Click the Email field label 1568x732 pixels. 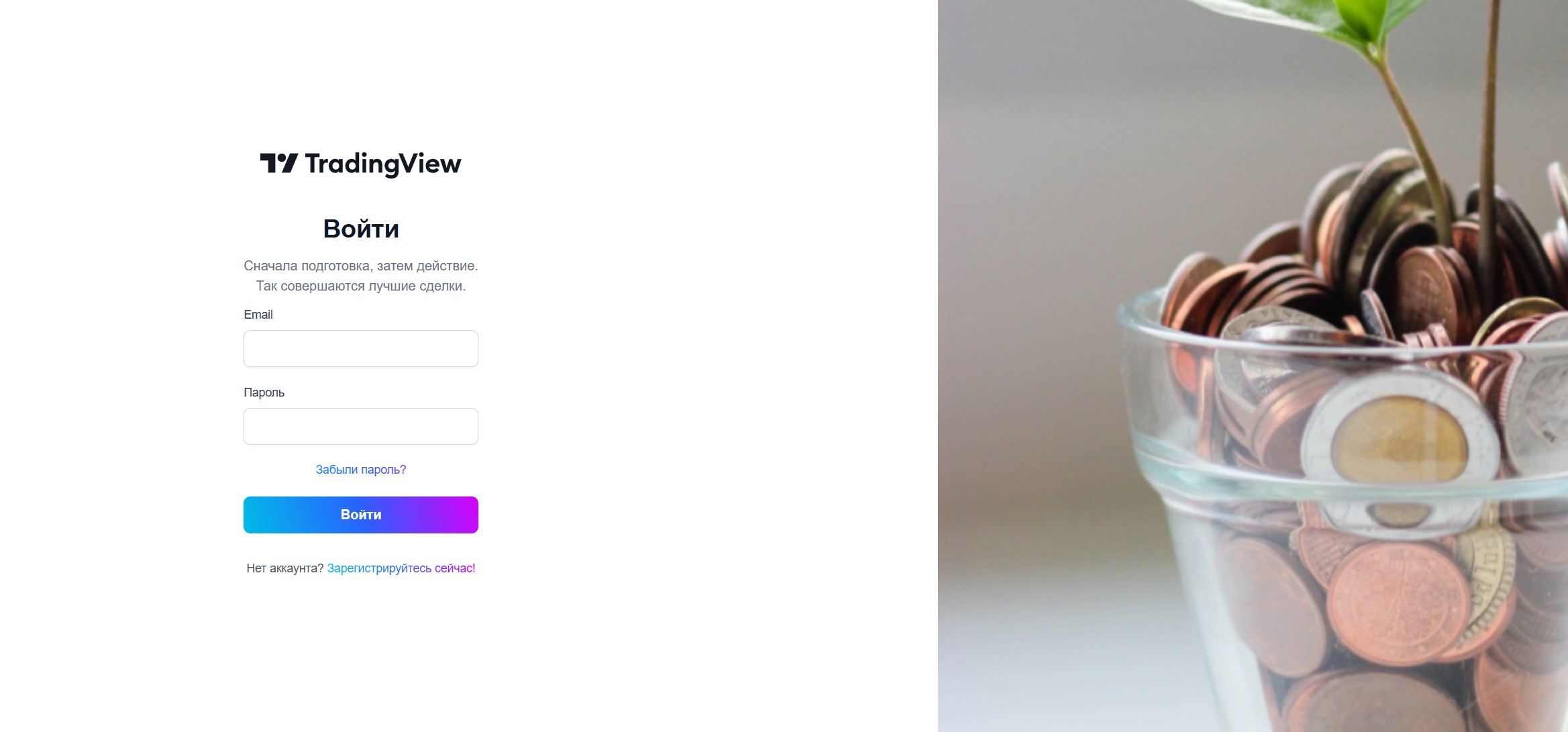click(258, 315)
